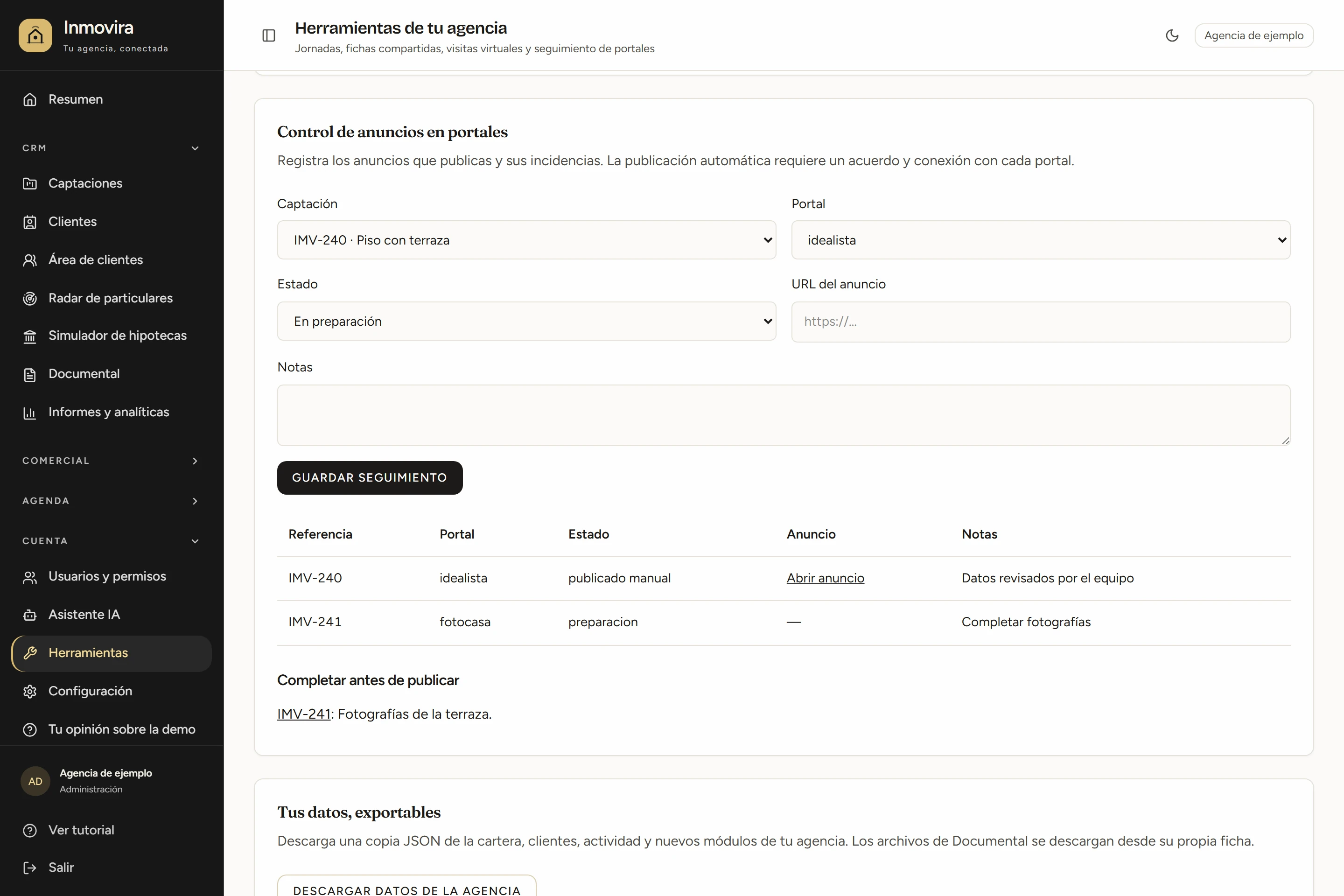Toggle the sidebar panel icon
Screen dimensions: 1344x896
point(269,35)
